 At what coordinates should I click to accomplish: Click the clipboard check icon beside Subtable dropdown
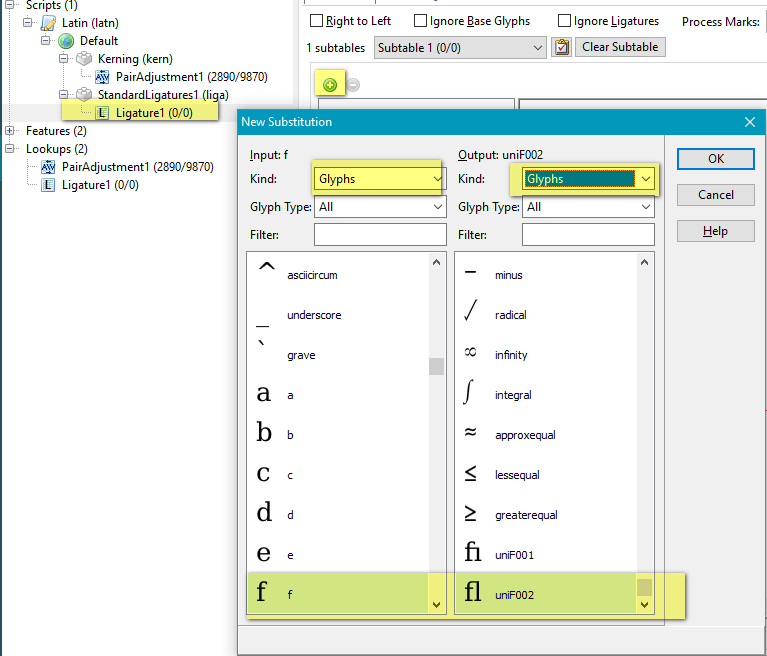pyautogui.click(x=562, y=47)
